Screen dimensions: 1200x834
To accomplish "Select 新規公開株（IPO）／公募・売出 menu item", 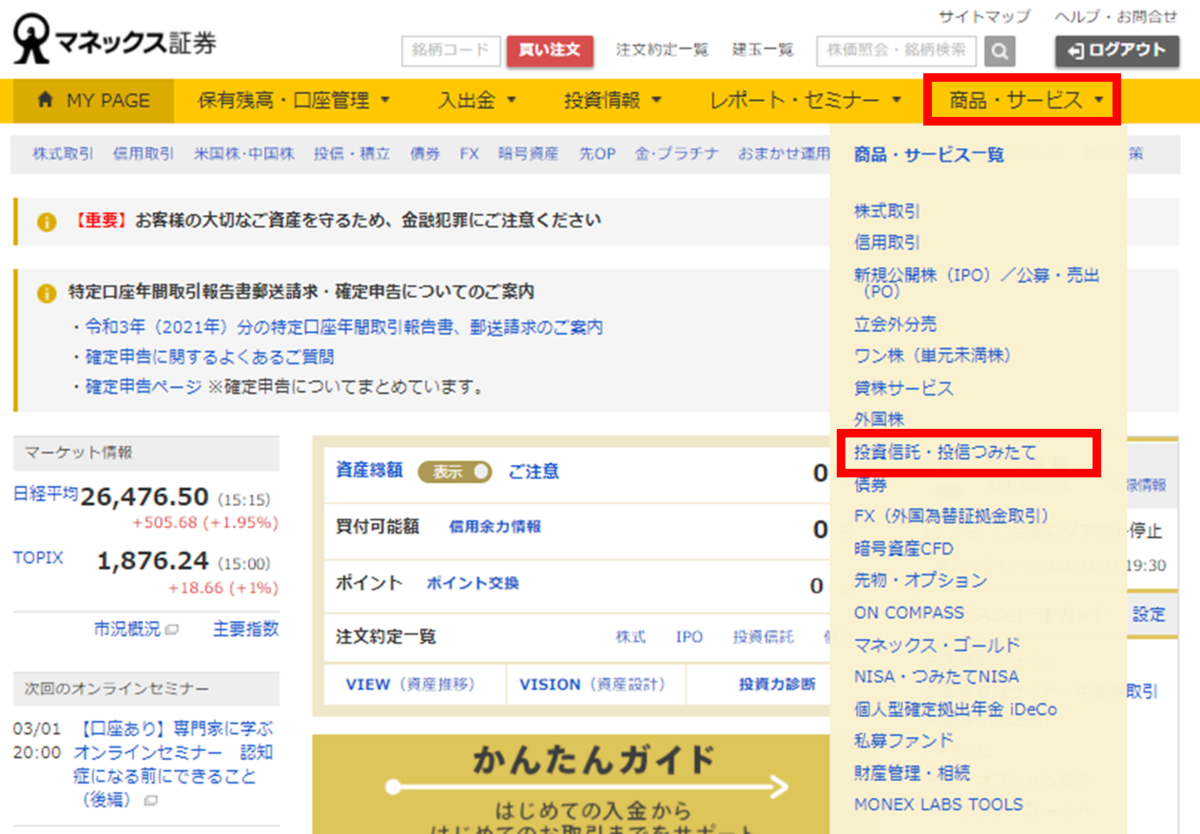I will 976,283.
